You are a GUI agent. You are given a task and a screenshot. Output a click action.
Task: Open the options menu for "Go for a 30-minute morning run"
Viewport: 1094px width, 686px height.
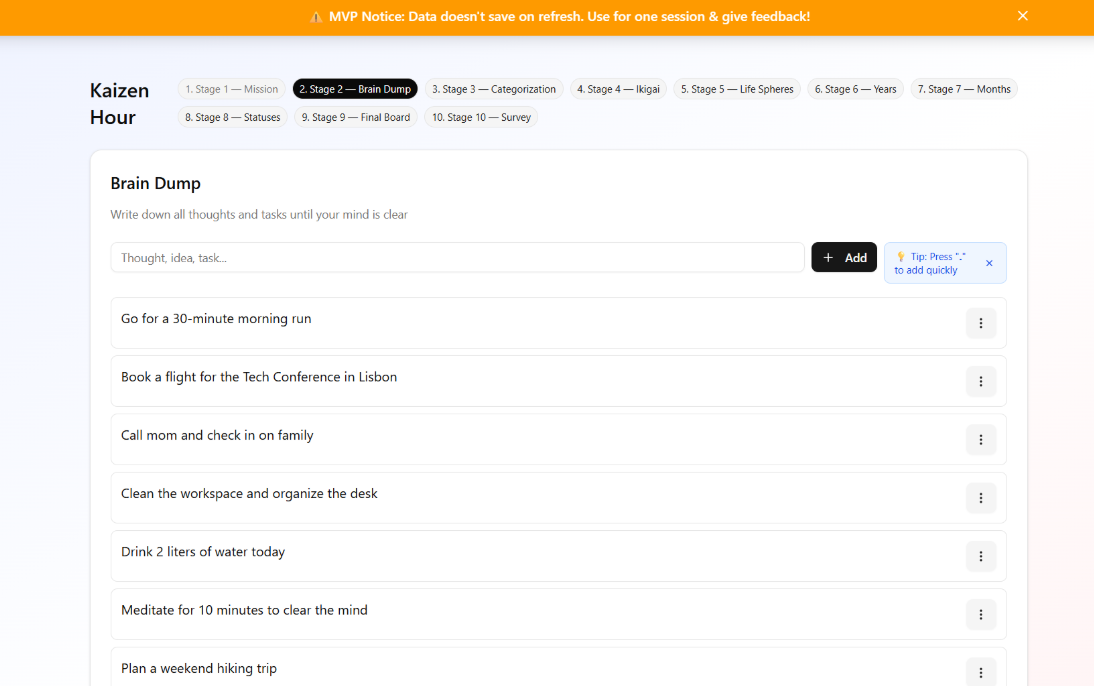981,323
